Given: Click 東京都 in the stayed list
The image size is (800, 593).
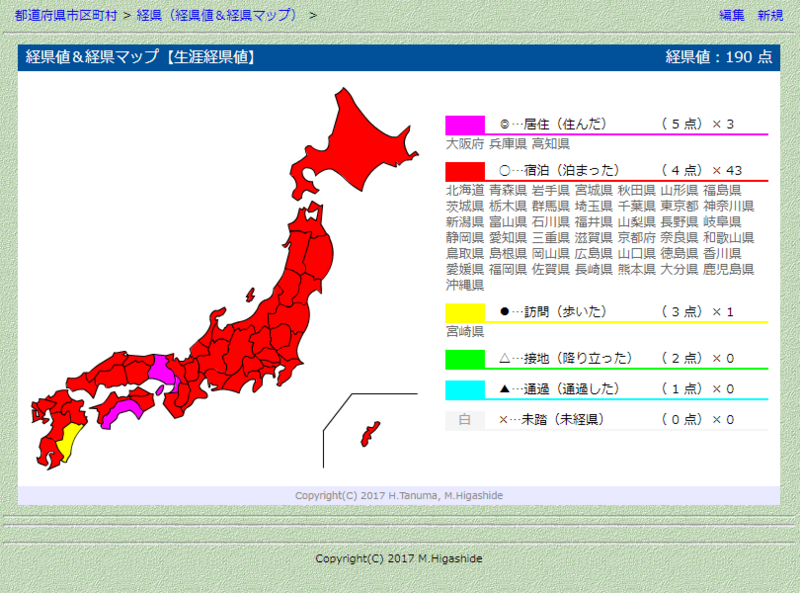Looking at the screenshot, I should pos(679,206).
